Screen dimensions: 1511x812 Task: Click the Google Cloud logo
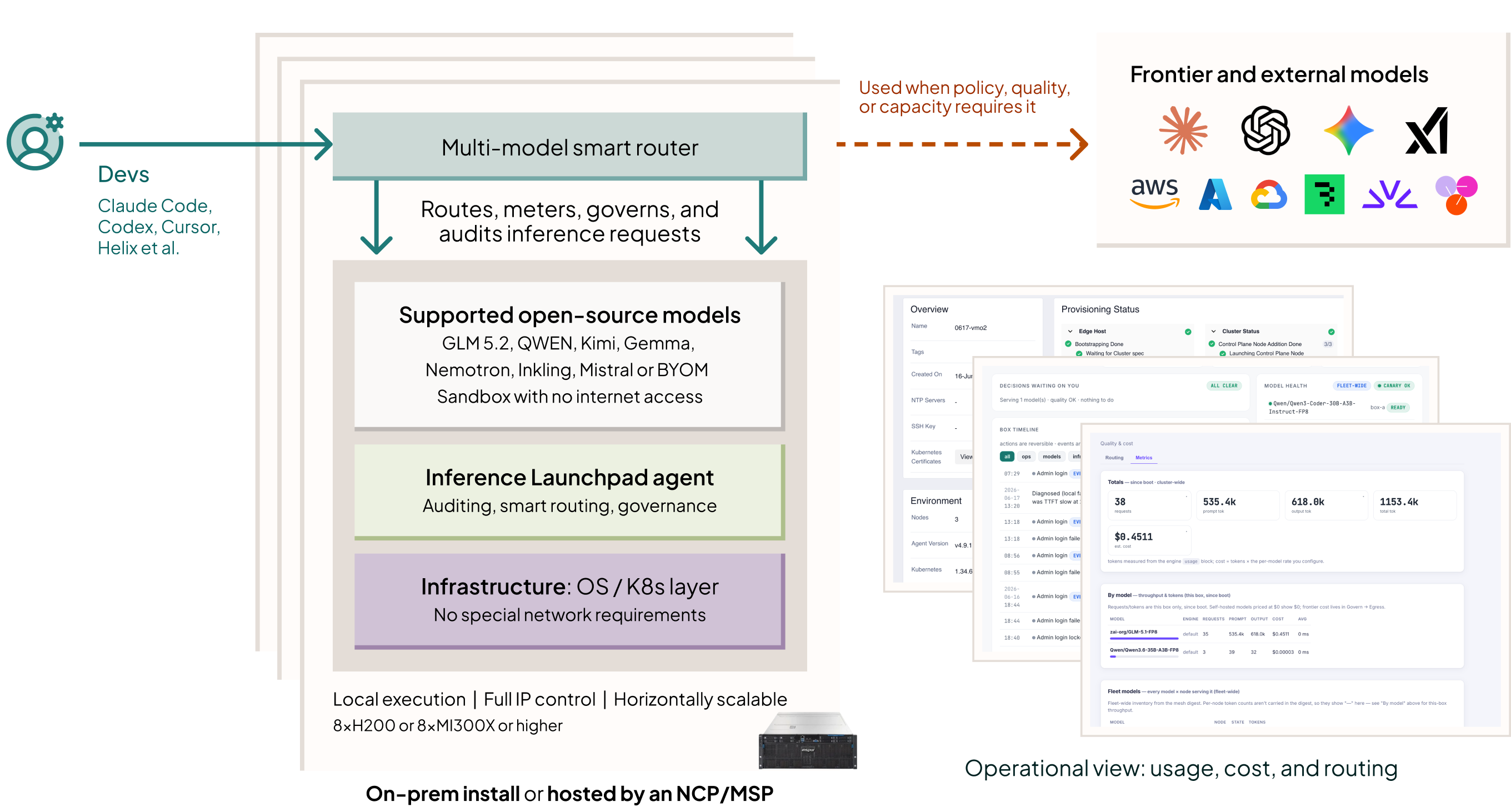click(x=1269, y=194)
